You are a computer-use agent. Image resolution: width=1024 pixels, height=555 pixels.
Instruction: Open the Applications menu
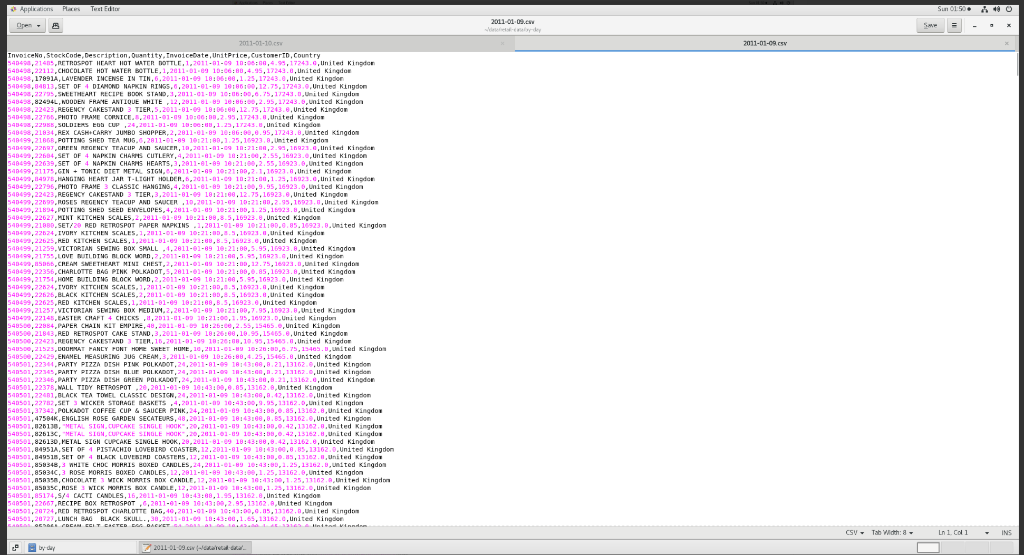pos(36,9)
